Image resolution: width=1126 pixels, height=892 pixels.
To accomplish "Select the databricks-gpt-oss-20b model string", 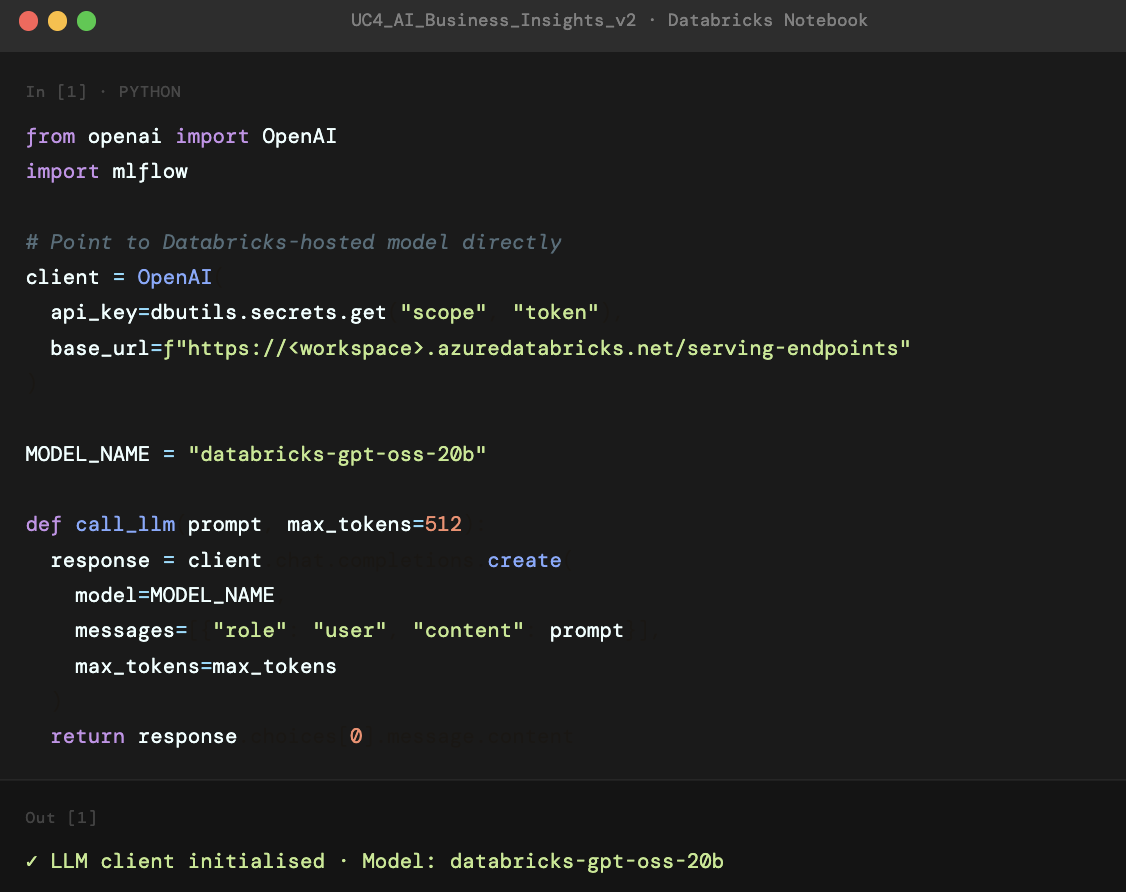I will tap(339, 453).
